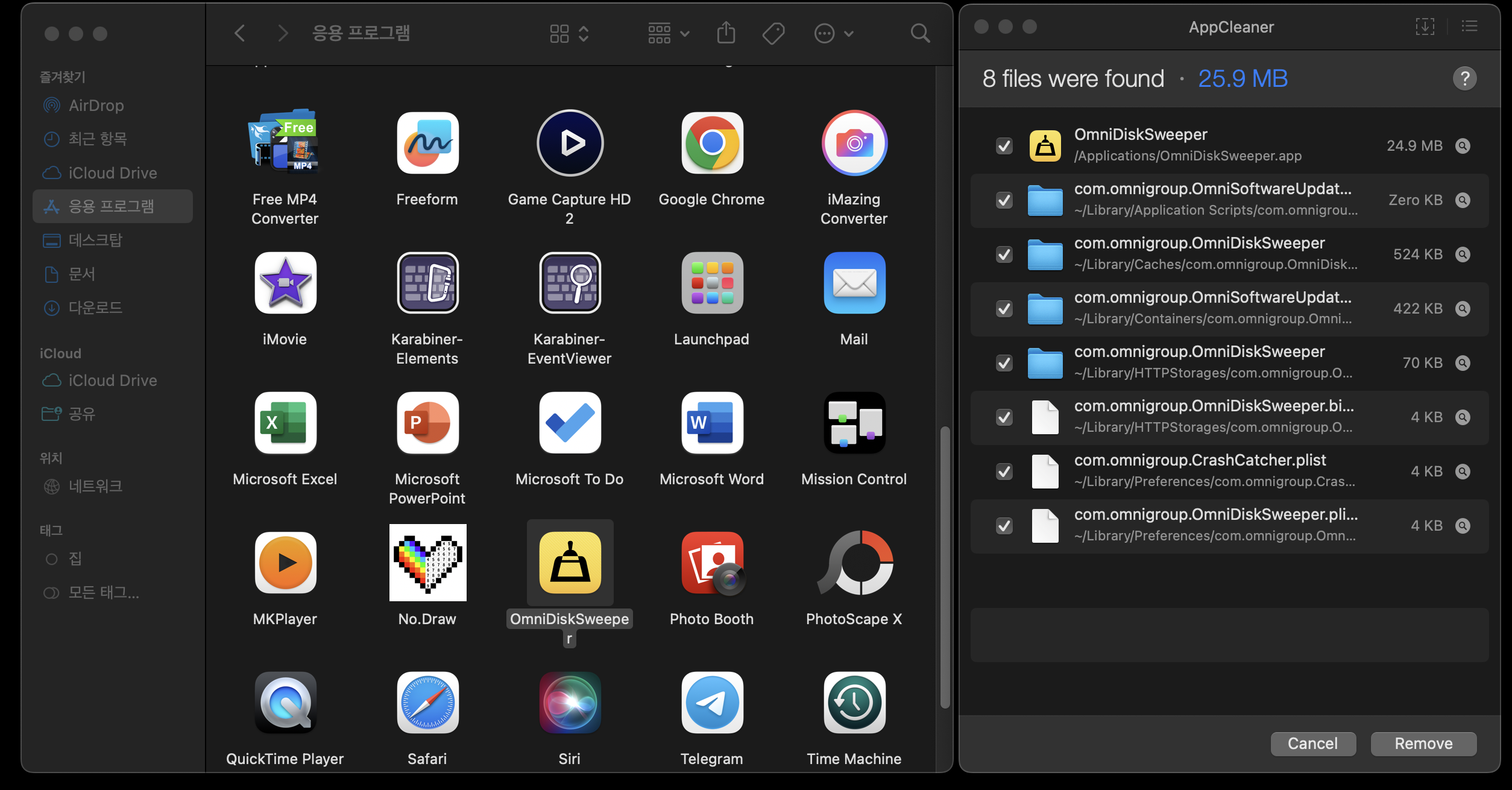Open the more actions ellipsis dropdown
This screenshot has width=1512, height=790.
click(833, 33)
